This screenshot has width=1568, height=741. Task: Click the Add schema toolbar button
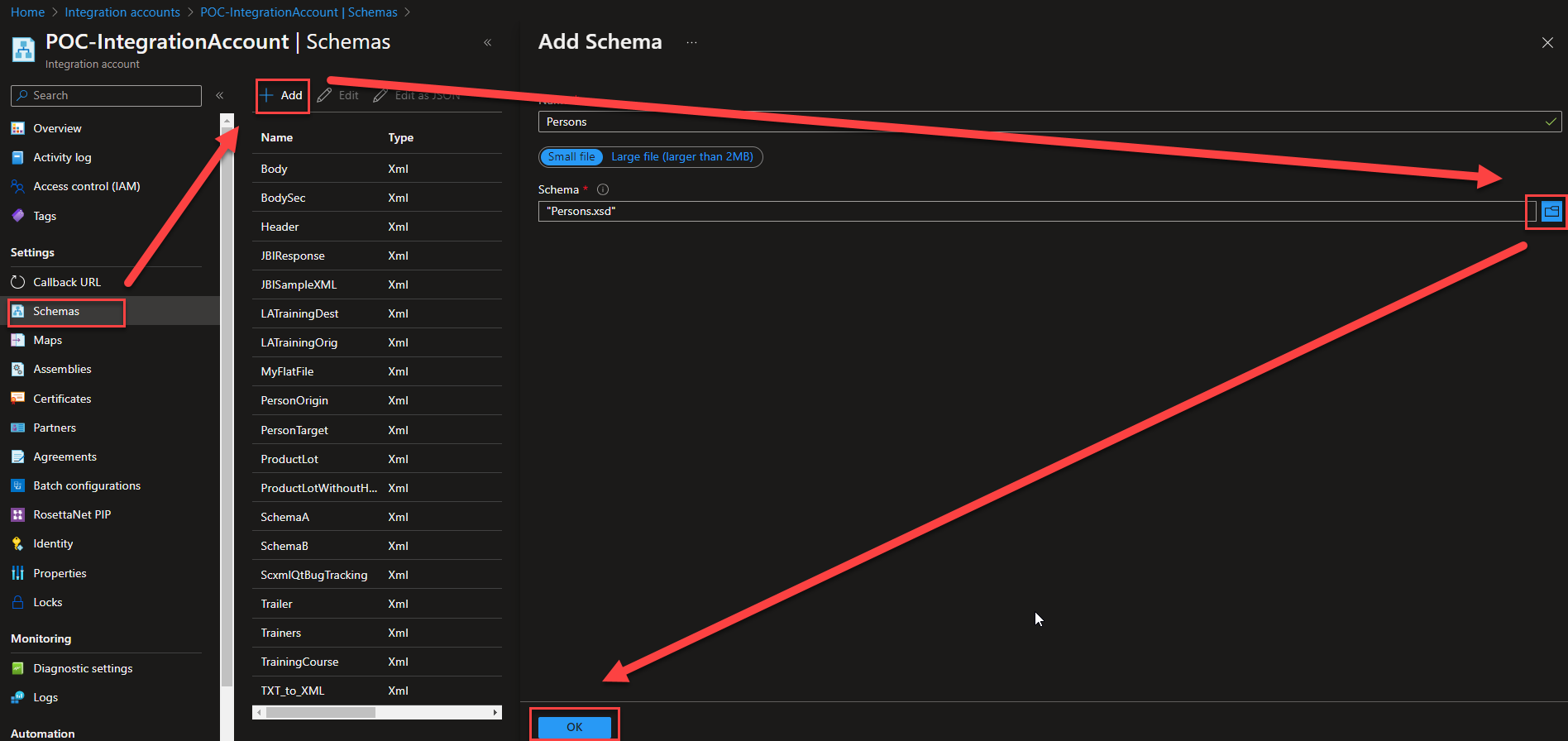point(282,96)
